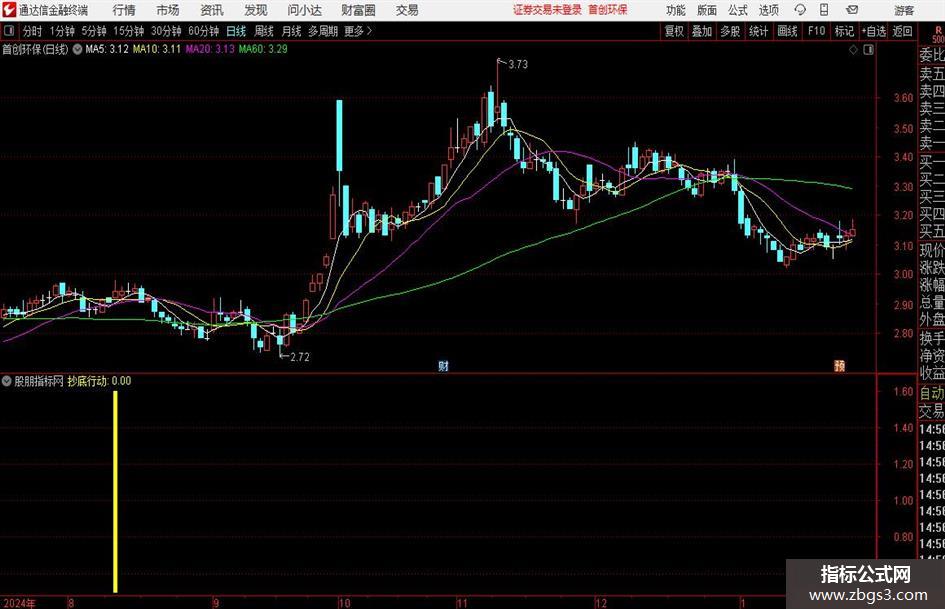Switch to the 15分钟 period tab
Image resolution: width=945 pixels, height=609 pixels.
(x=129, y=31)
